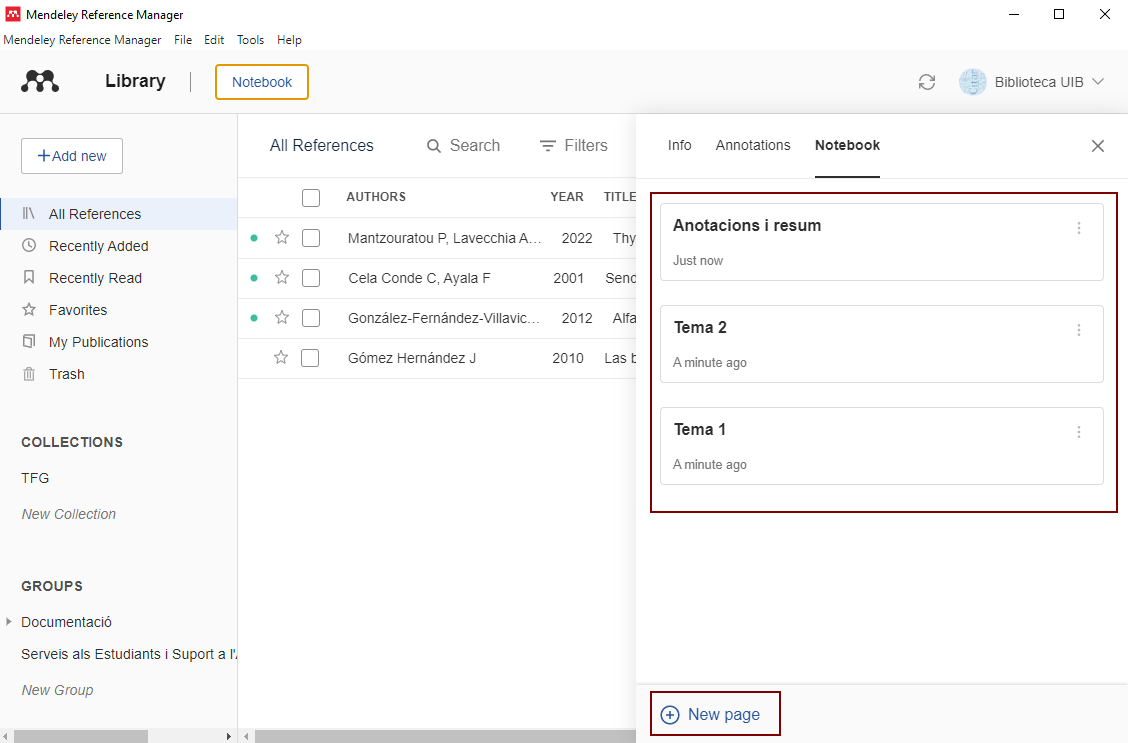Click the sync refresh icon
This screenshot has height=743, width=1128.
[x=927, y=82]
